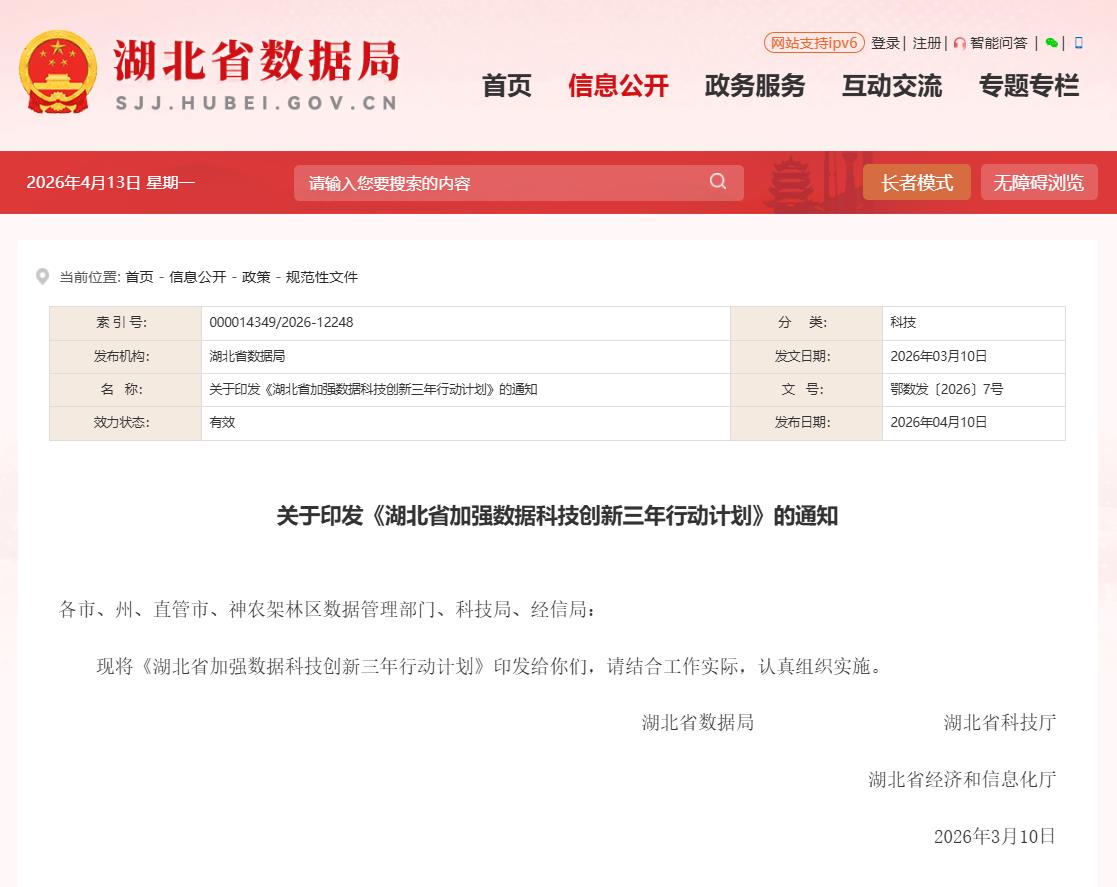
Task: Click the 网站支持ipv6 badge
Action: click(813, 43)
